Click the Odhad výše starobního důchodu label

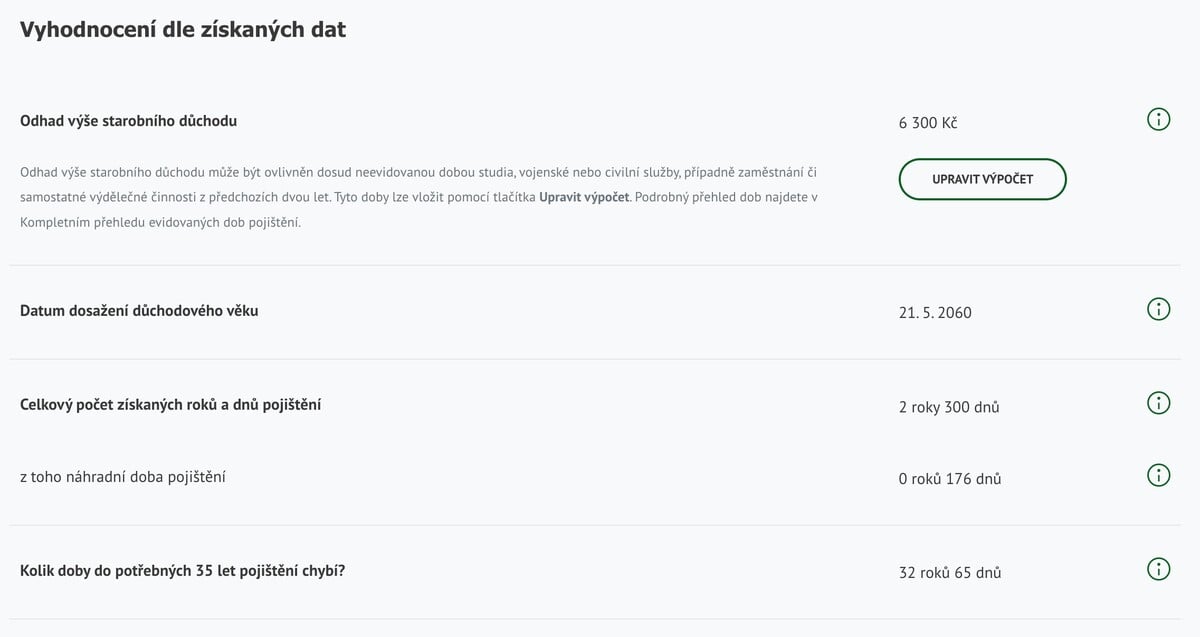click(128, 121)
